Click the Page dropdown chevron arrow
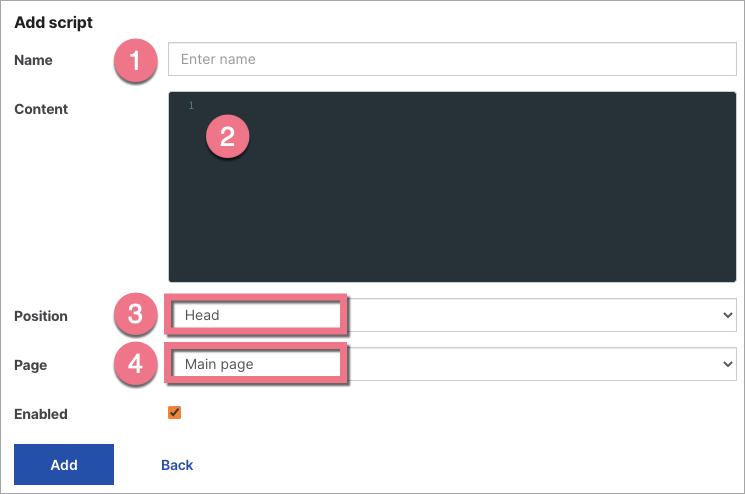The height and width of the screenshot is (494, 745). click(x=727, y=364)
